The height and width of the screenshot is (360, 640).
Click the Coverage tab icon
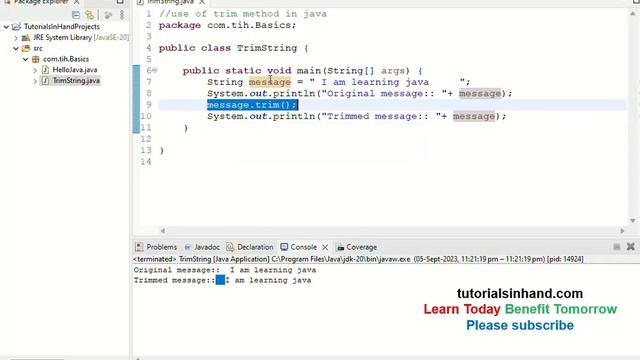point(340,247)
